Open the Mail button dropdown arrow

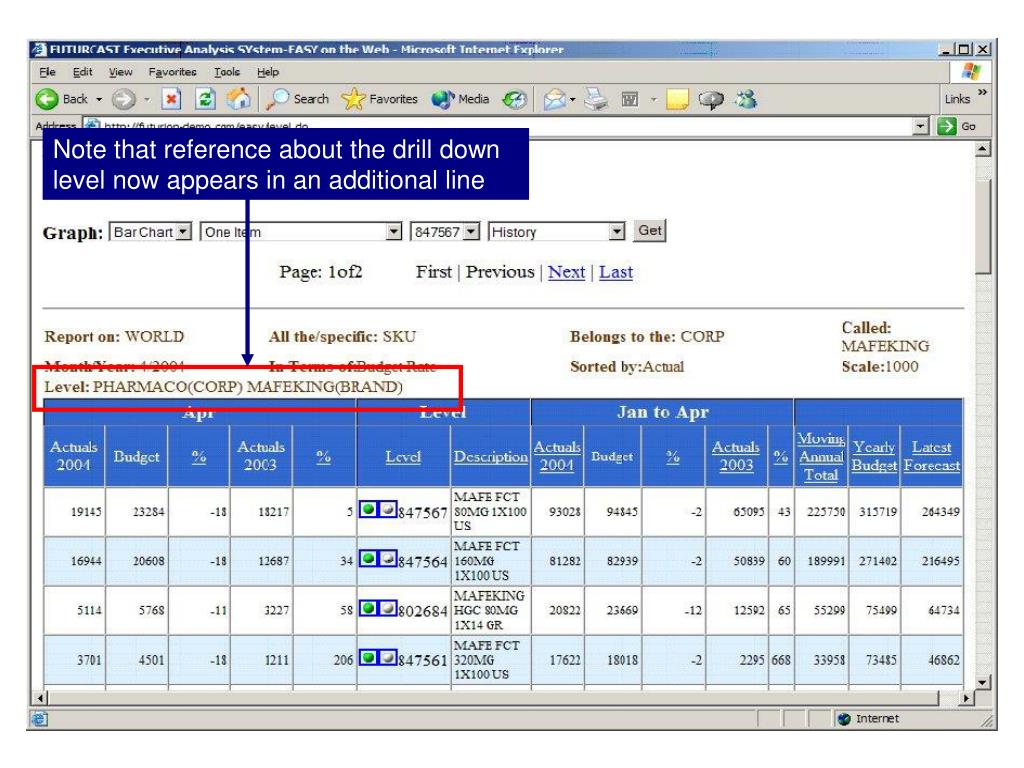click(573, 99)
